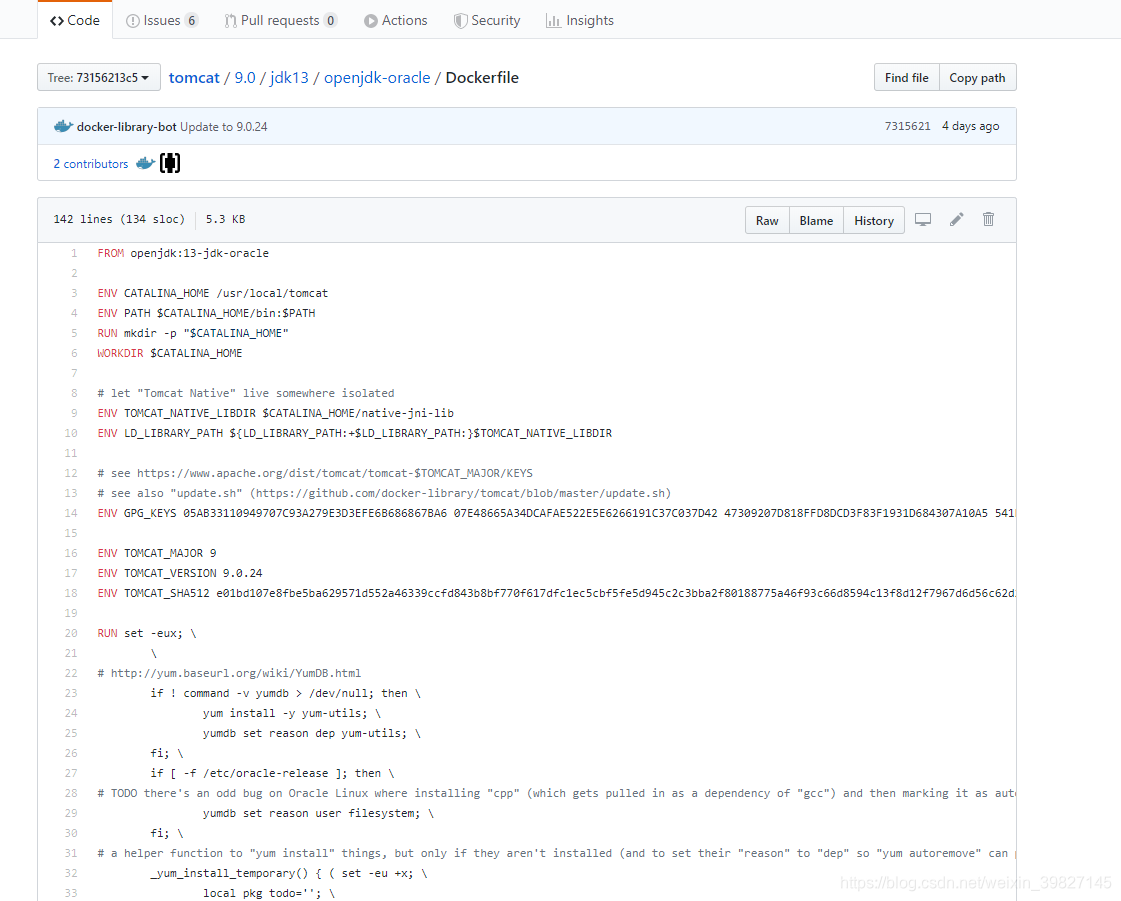Click the ENV TOMCAT_SHA512 line
Viewport: 1121px width, 901px height.
tap(556, 594)
